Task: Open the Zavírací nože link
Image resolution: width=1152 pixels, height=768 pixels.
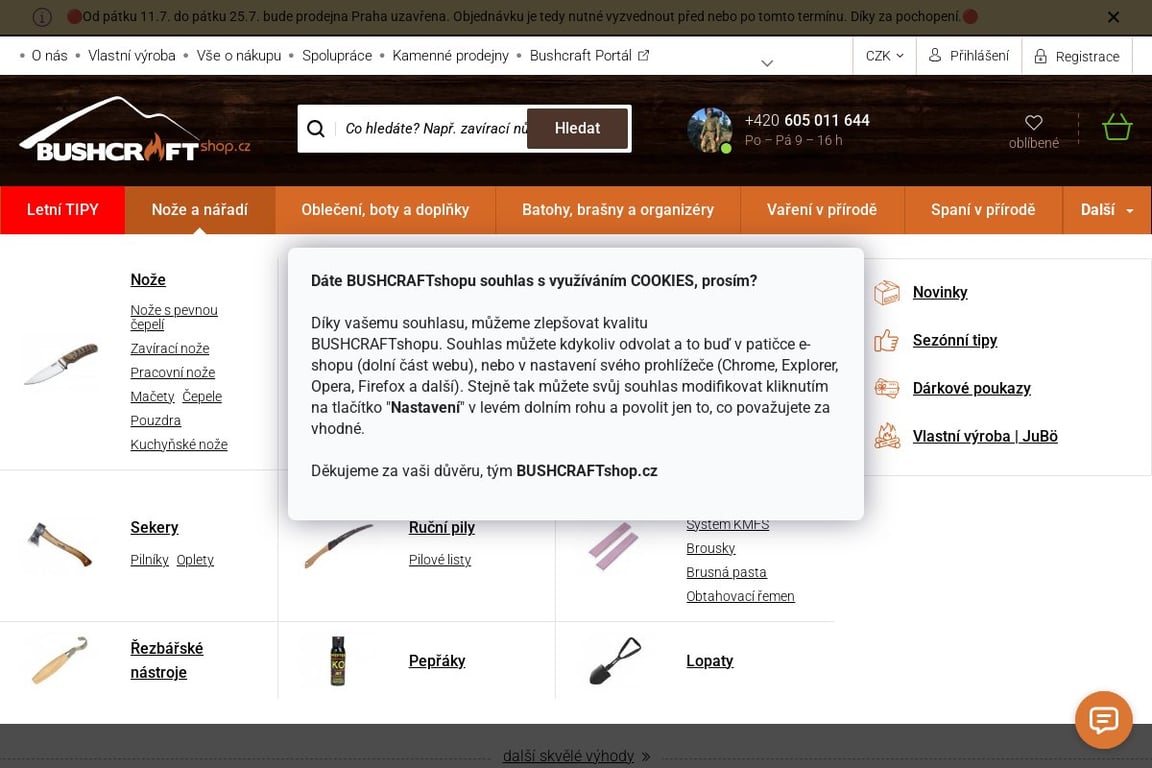Action: (170, 348)
